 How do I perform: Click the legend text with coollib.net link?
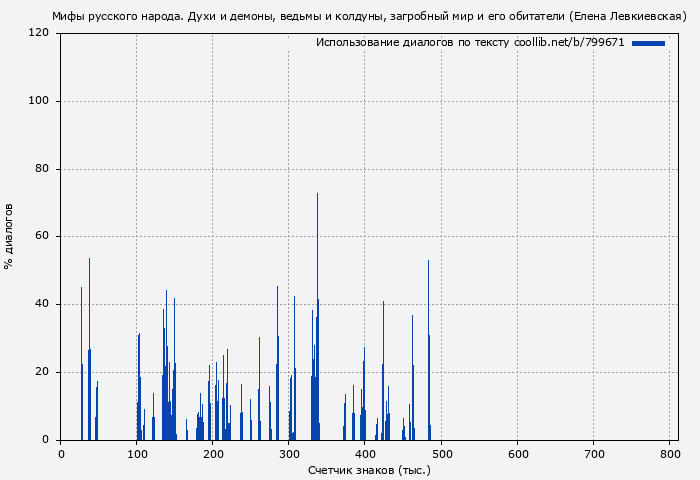pyautogui.click(x=470, y=43)
